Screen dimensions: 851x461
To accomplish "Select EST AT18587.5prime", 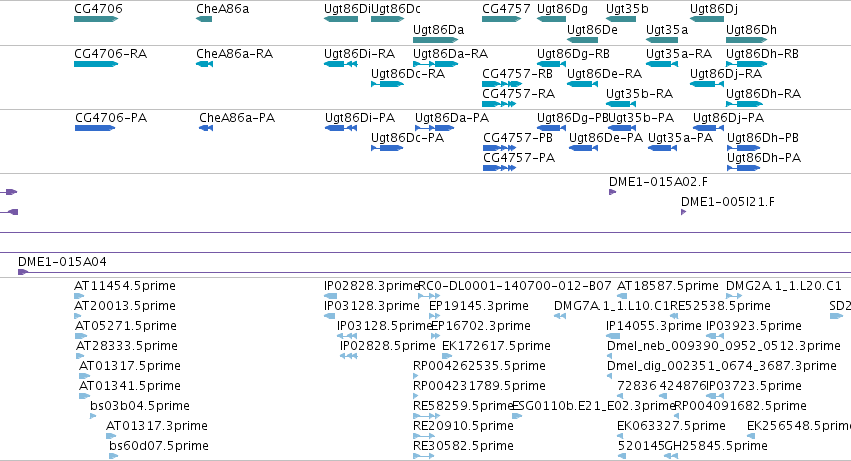I will point(622,296).
